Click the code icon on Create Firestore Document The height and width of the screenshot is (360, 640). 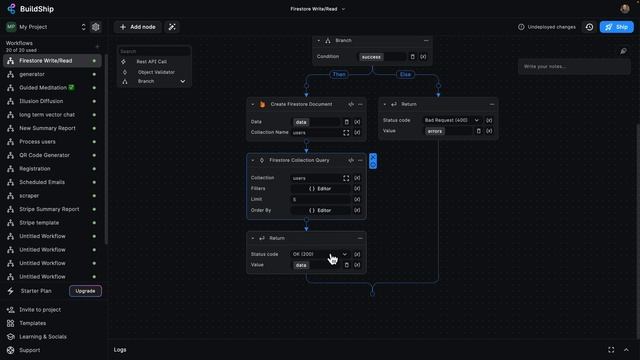click(351, 104)
